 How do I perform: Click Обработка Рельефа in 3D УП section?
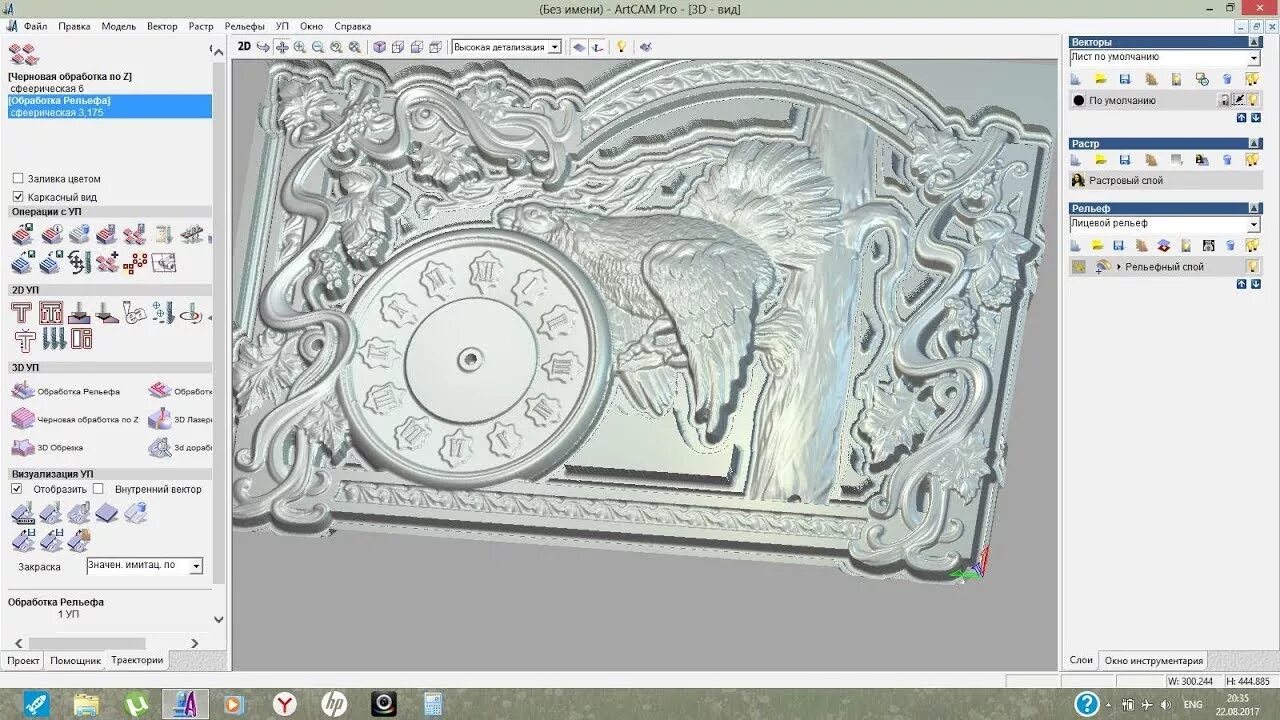(x=66, y=391)
